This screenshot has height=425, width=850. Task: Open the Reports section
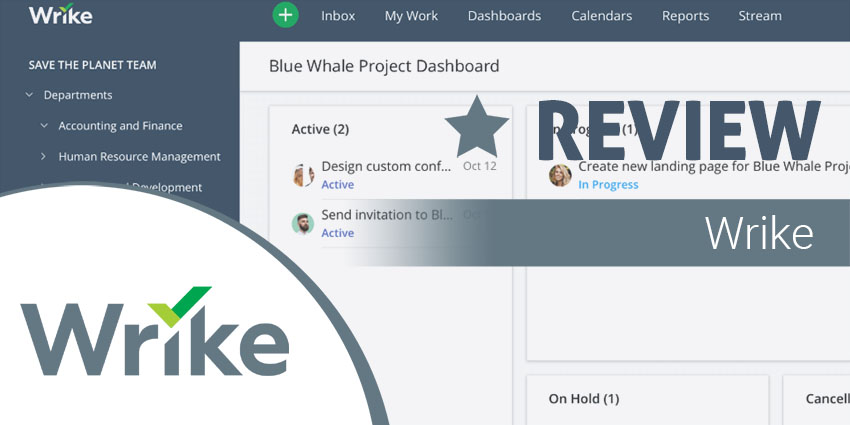[685, 16]
